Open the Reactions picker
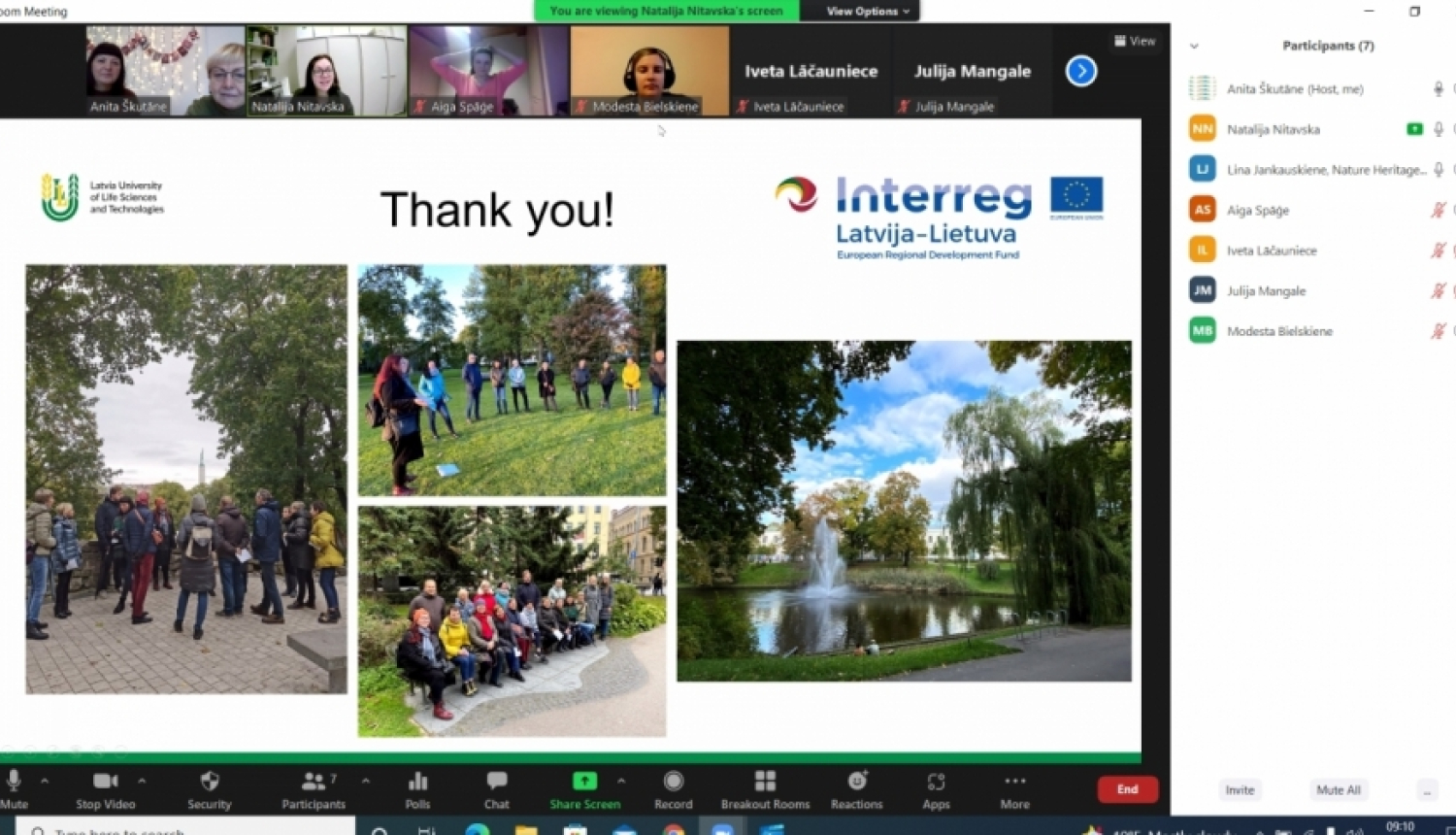This screenshot has width=1456, height=835. point(856,788)
